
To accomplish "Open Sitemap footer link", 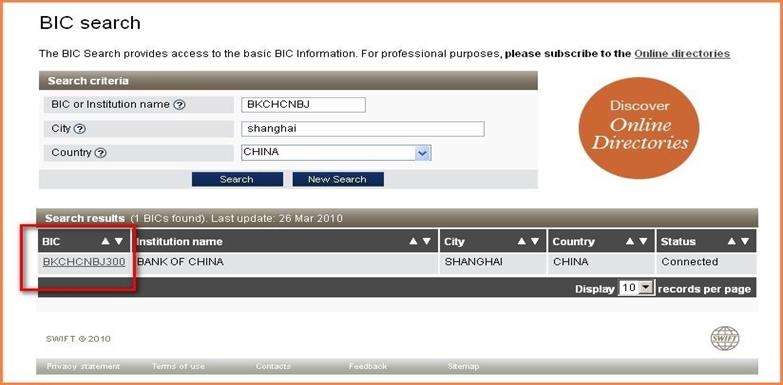I will [463, 367].
